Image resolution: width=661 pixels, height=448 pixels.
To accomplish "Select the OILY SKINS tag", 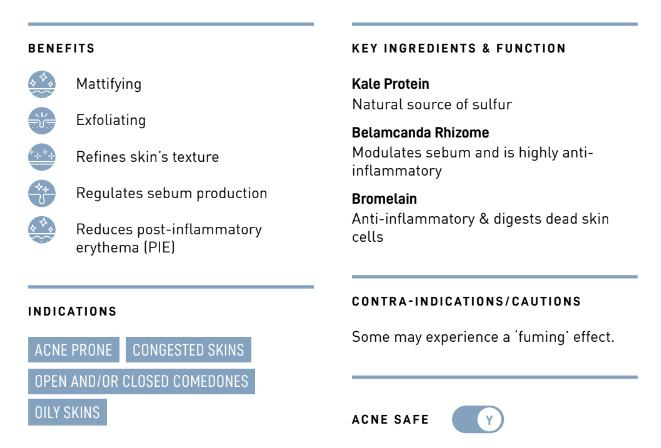I will click(67, 412).
